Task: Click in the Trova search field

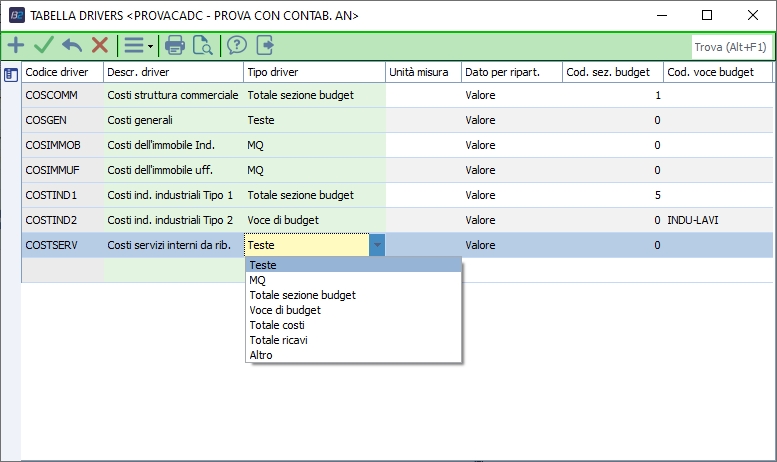Action: [731, 47]
